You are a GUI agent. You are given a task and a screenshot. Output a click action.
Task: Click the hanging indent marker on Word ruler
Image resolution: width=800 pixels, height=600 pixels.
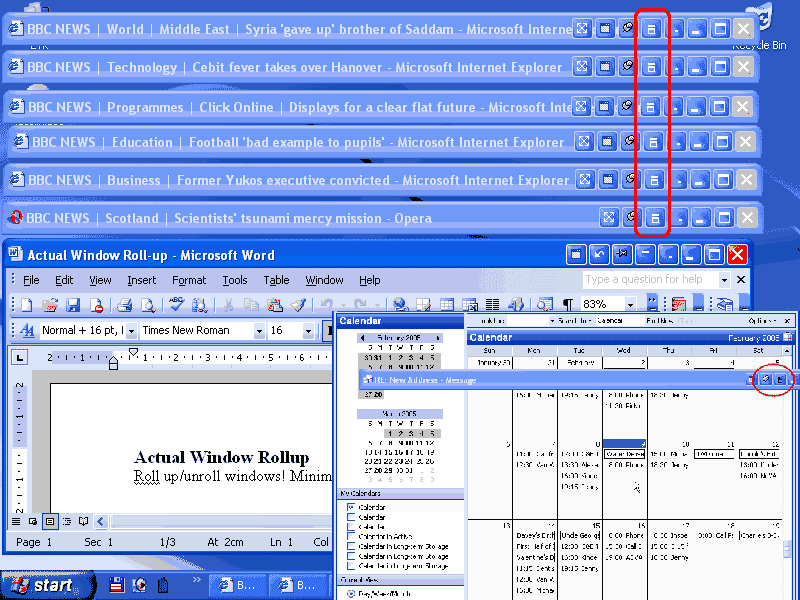coord(113,362)
